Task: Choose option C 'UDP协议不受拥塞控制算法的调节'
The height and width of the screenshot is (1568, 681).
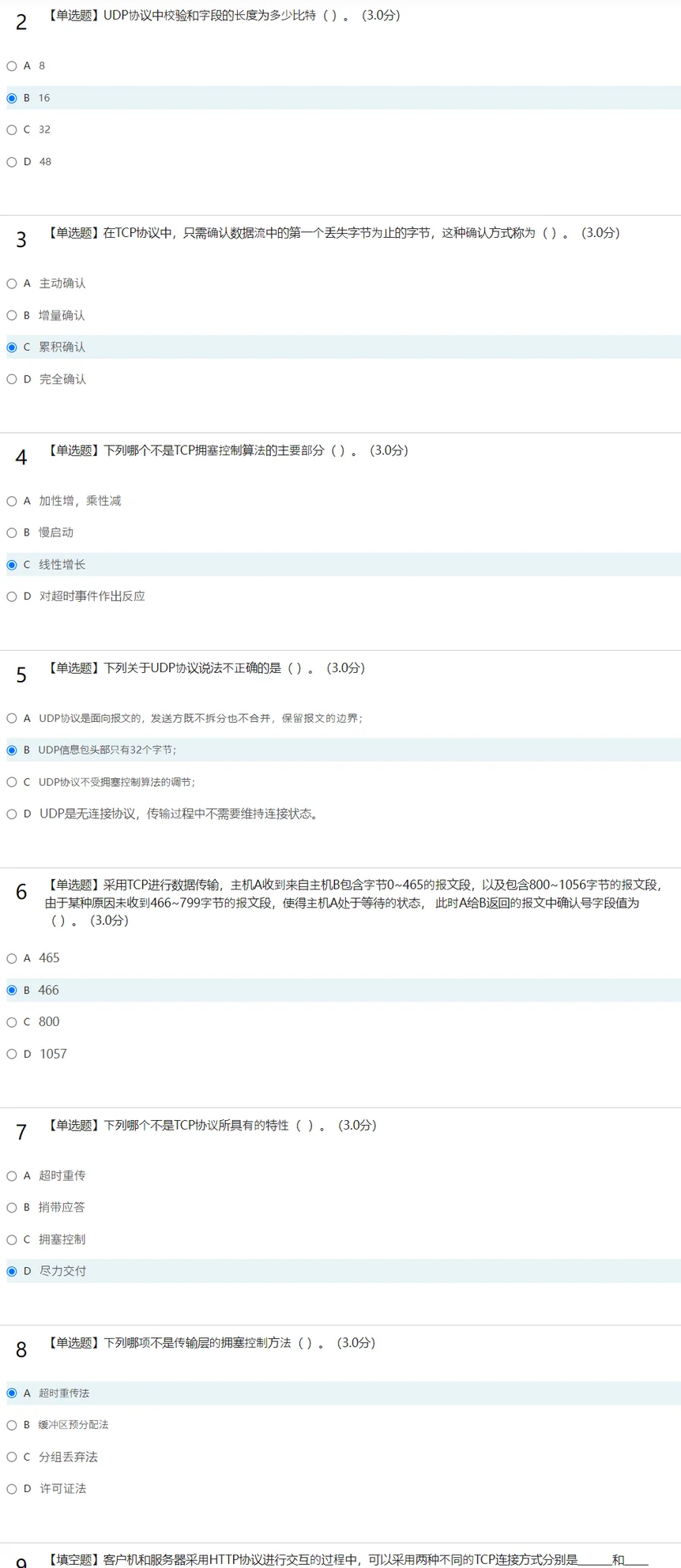Action: 12,782
